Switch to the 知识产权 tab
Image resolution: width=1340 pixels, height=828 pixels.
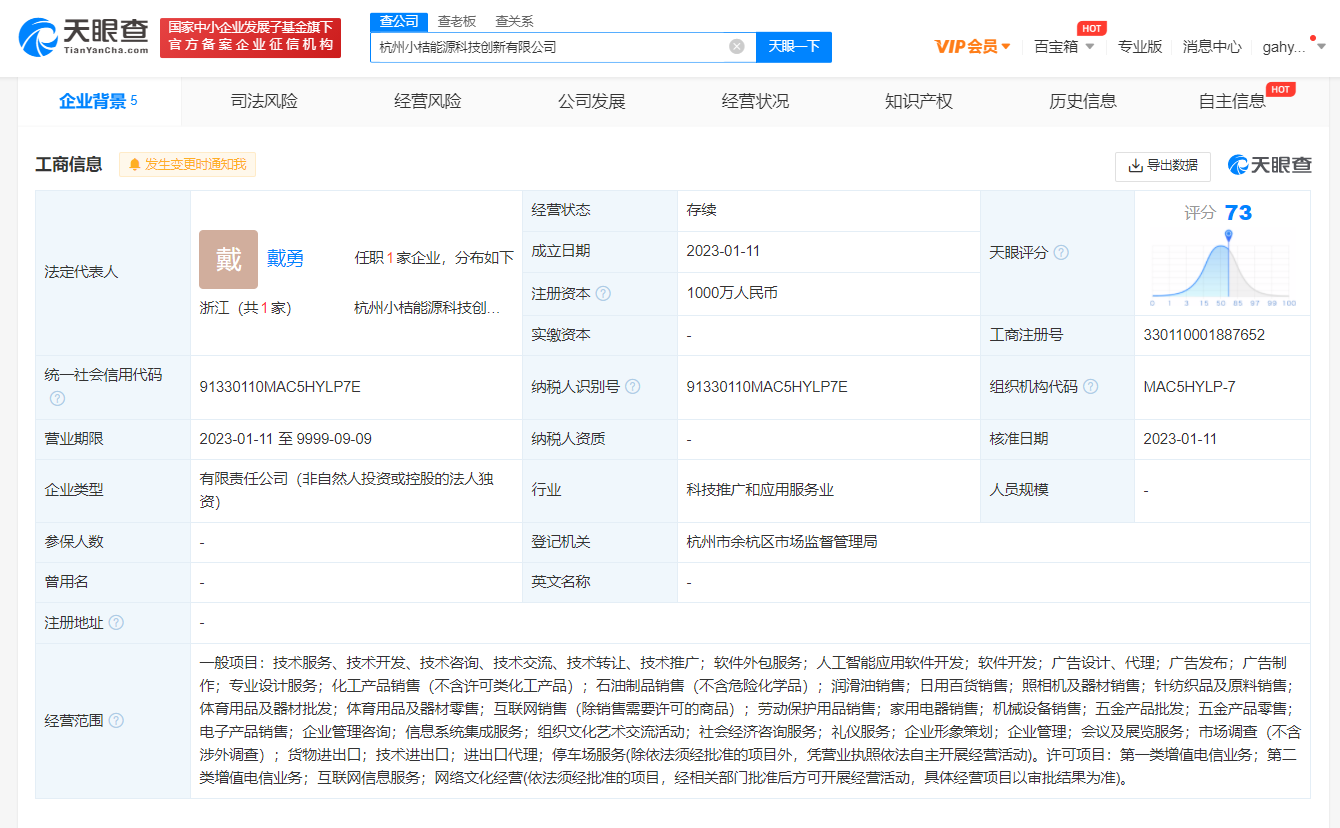pyautogui.click(x=918, y=101)
